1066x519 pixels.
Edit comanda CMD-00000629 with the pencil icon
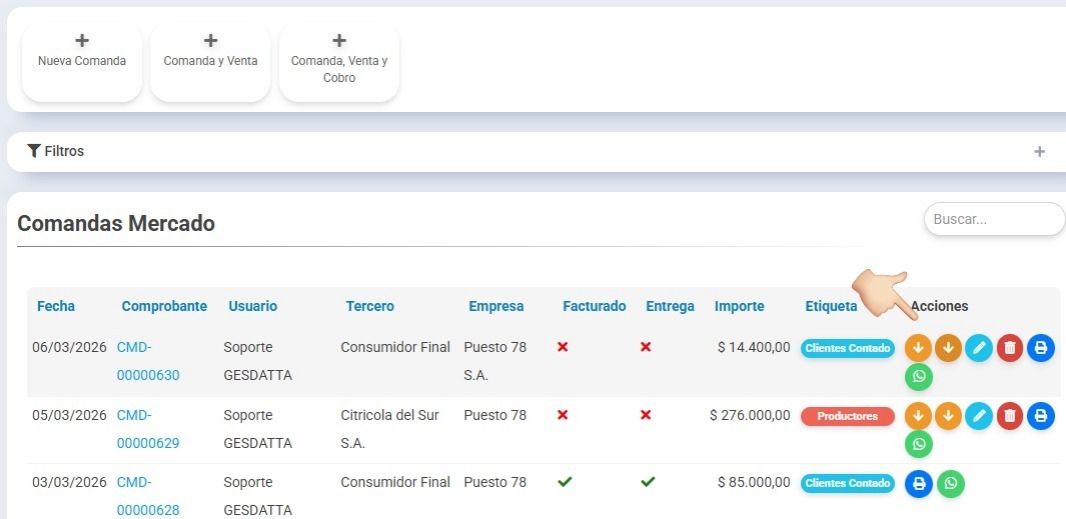[x=979, y=416]
